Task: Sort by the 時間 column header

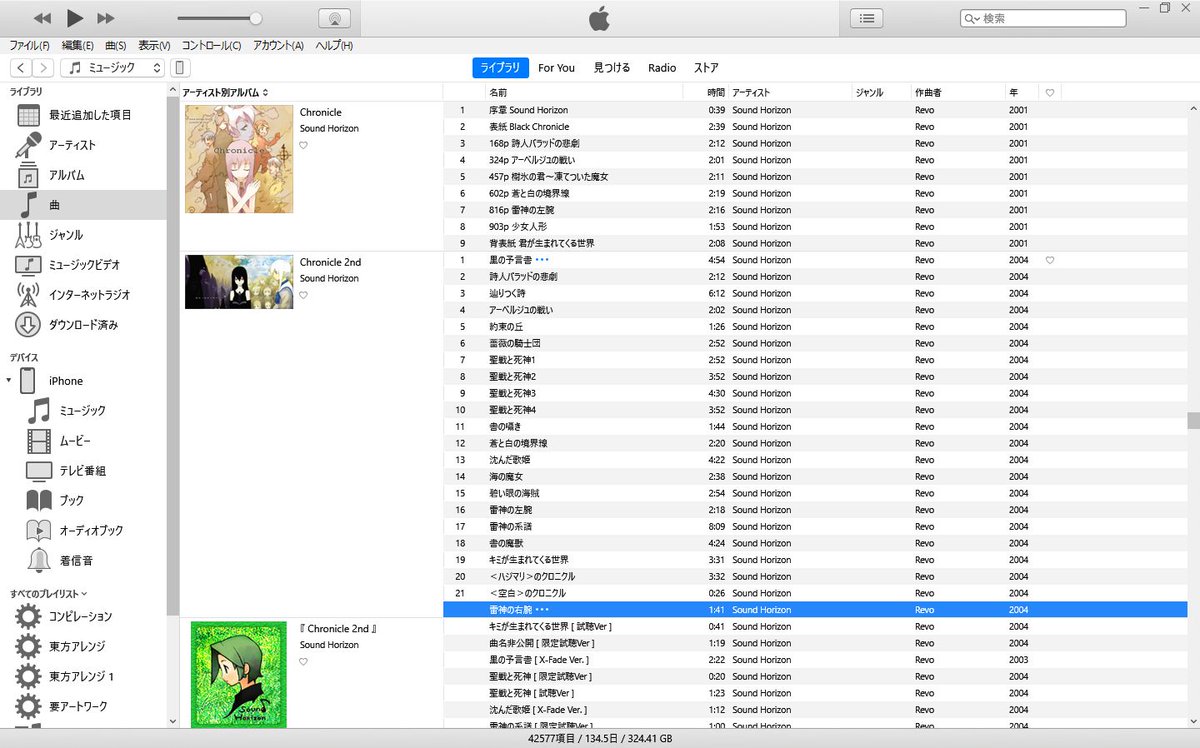Action: (716, 93)
